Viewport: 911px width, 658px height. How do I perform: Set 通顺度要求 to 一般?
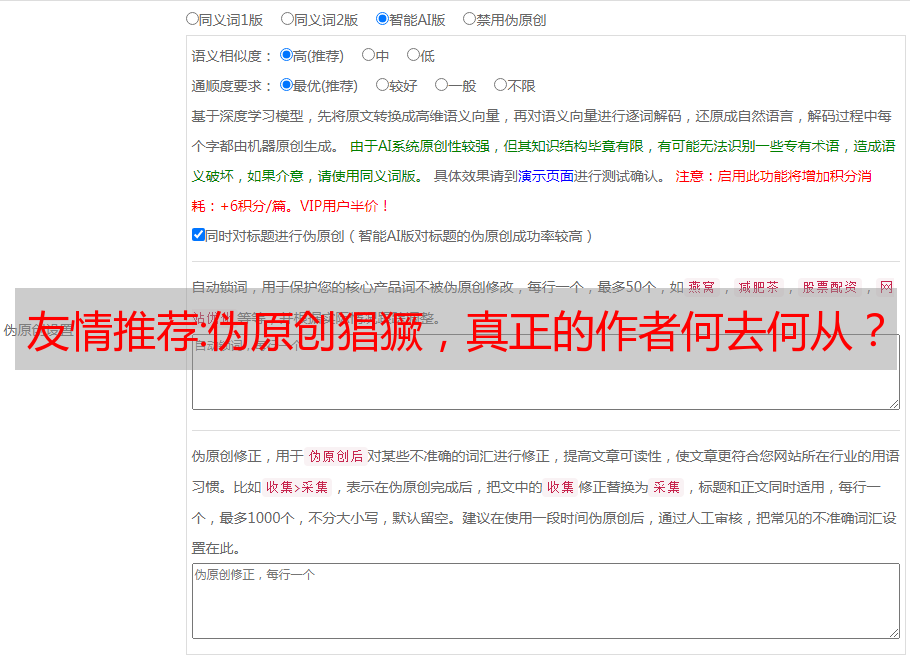click(x=442, y=85)
